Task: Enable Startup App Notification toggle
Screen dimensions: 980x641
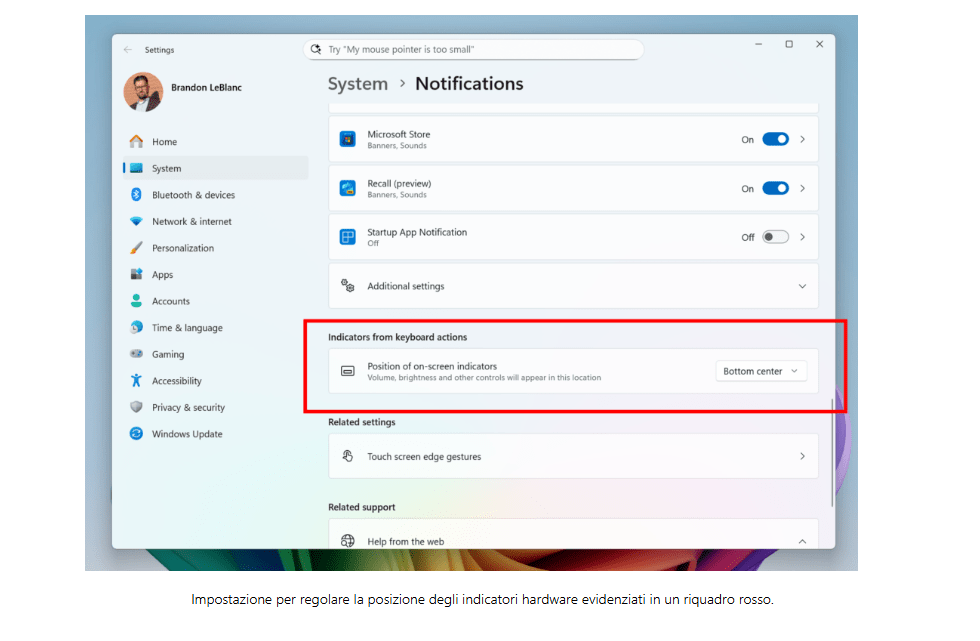Action: 775,238
